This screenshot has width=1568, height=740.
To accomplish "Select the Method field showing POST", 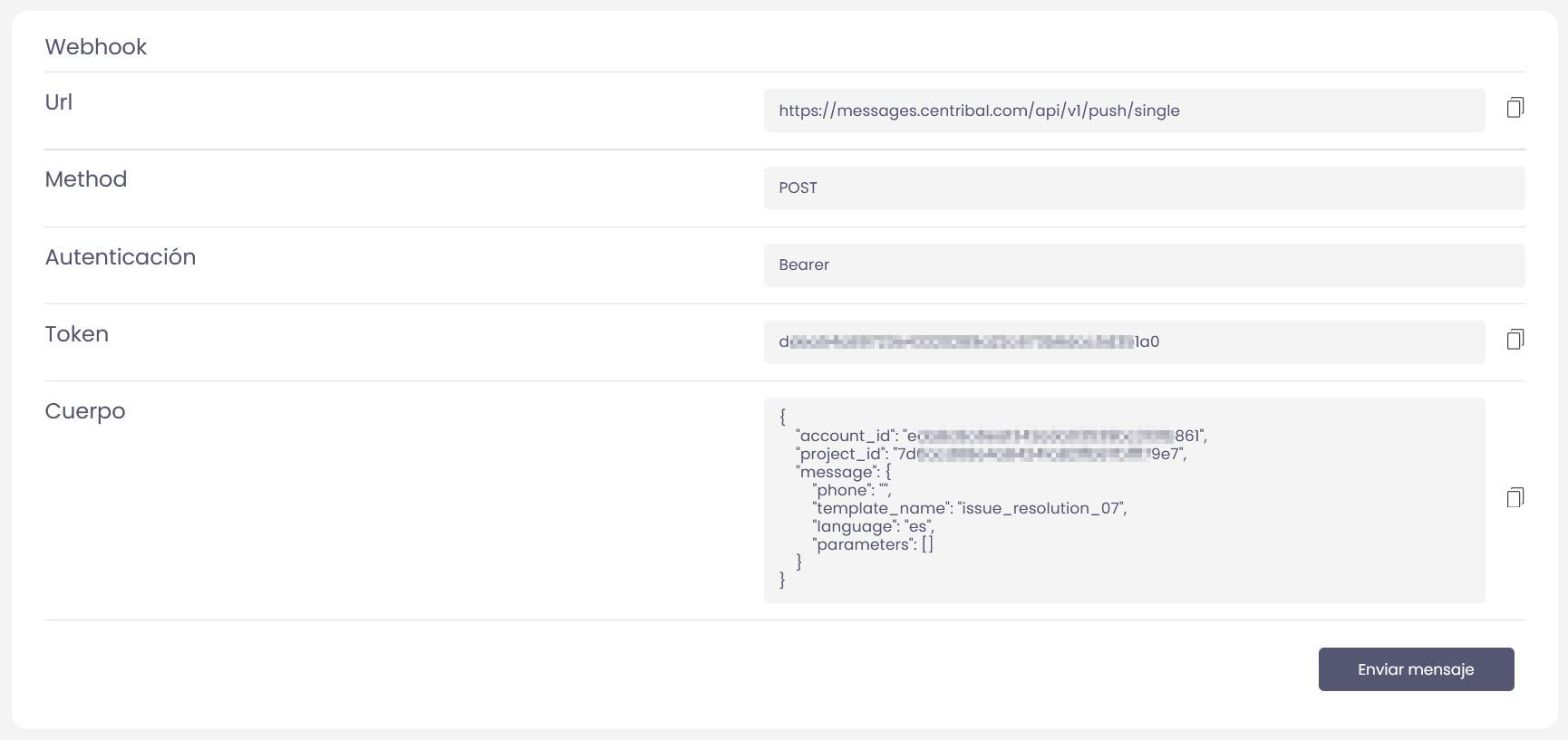I will click(x=1144, y=188).
